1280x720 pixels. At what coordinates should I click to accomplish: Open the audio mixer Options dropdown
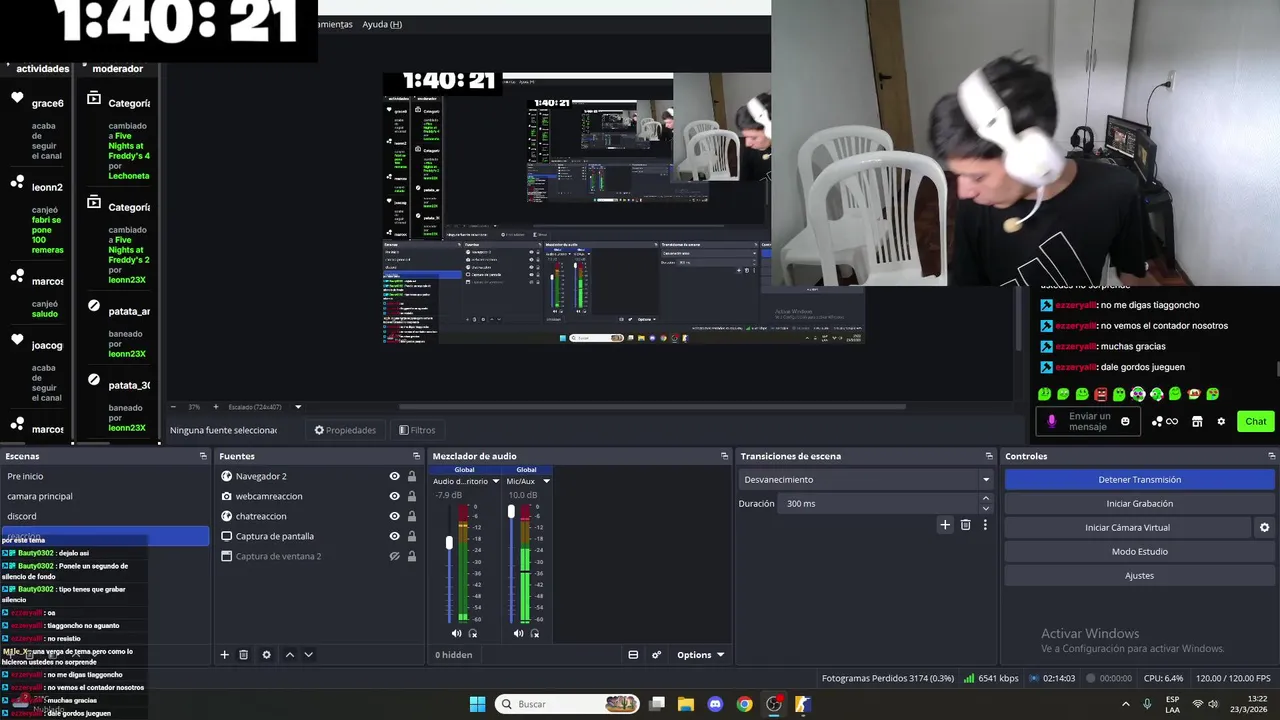[700, 655]
